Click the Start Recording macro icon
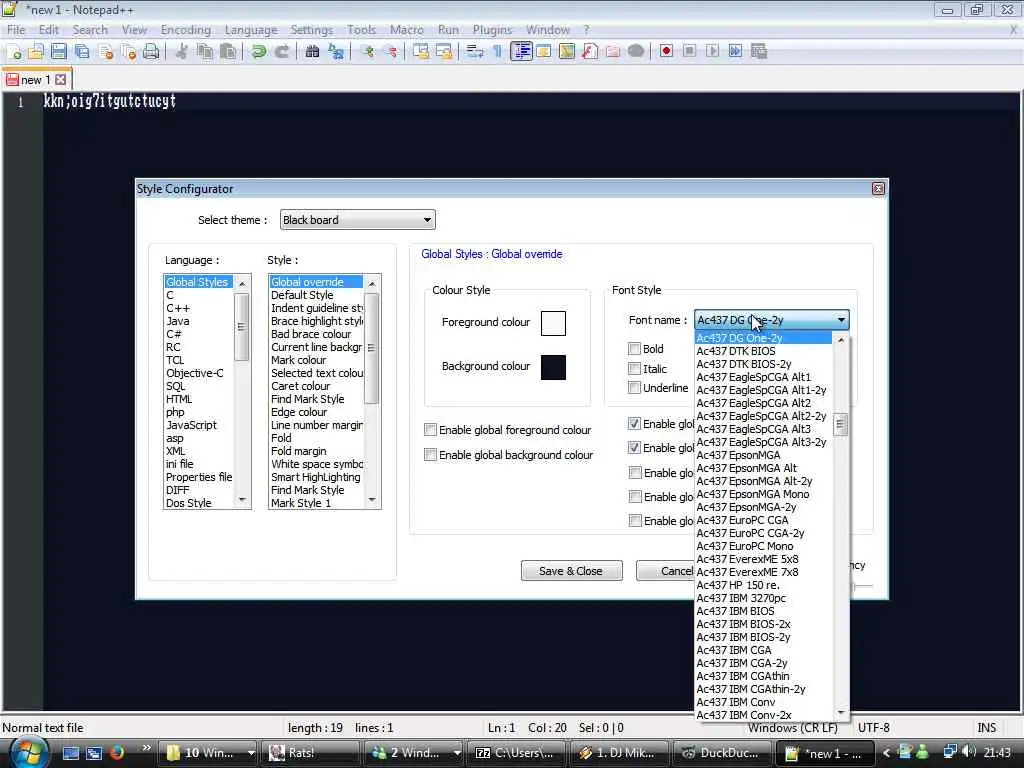The image size is (1024, 768). coord(666,51)
